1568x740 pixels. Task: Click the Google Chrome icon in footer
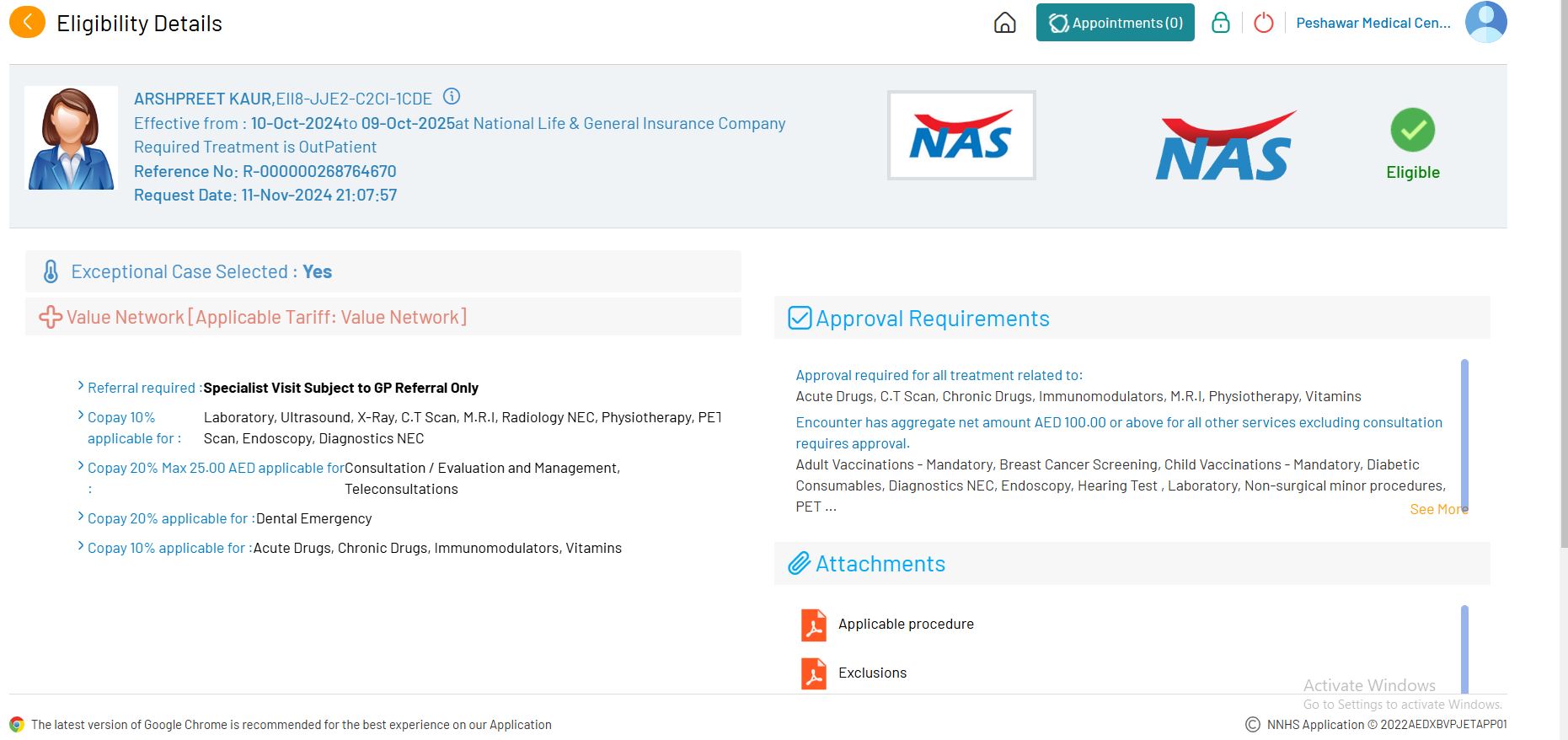[x=17, y=724]
